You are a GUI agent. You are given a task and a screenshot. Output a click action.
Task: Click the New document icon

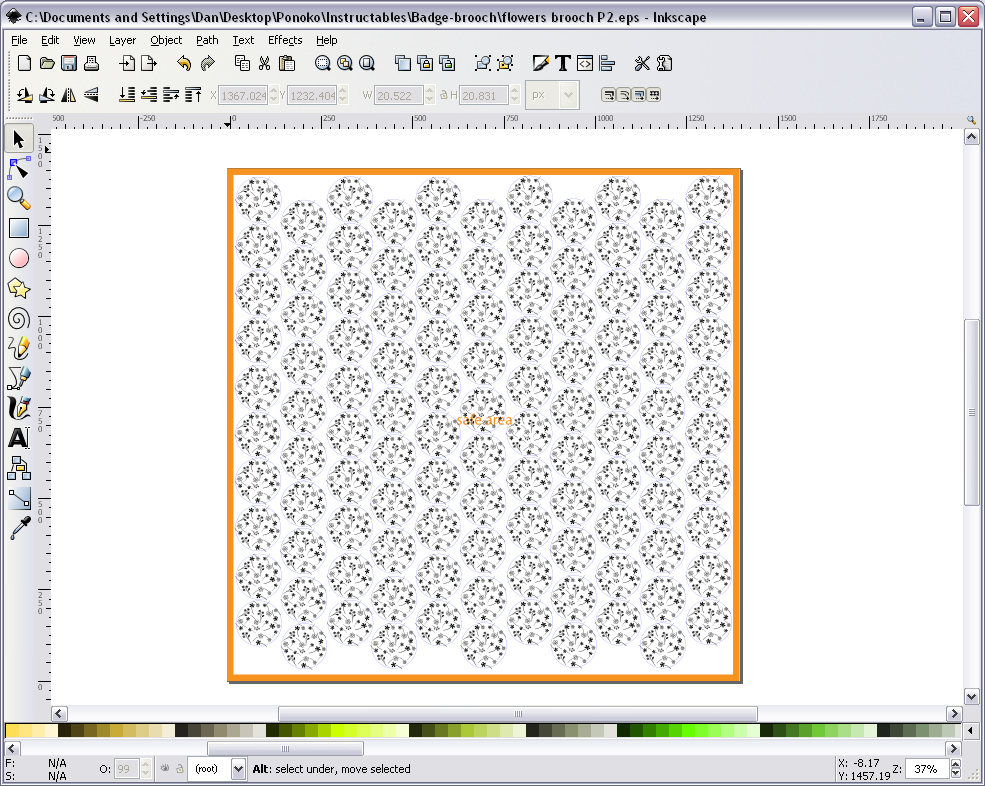pyautogui.click(x=24, y=63)
